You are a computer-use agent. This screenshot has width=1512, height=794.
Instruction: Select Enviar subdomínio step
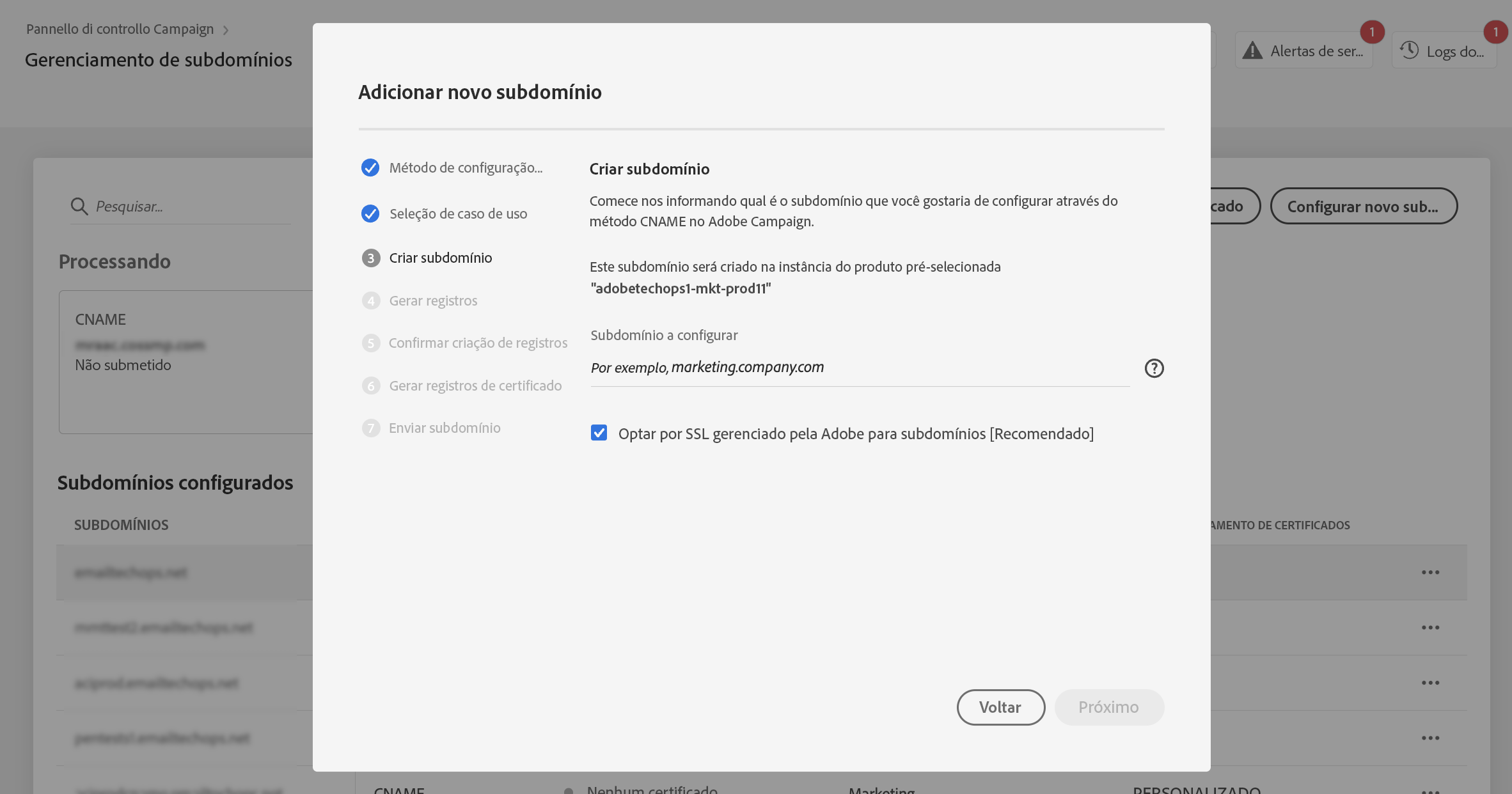(x=444, y=428)
